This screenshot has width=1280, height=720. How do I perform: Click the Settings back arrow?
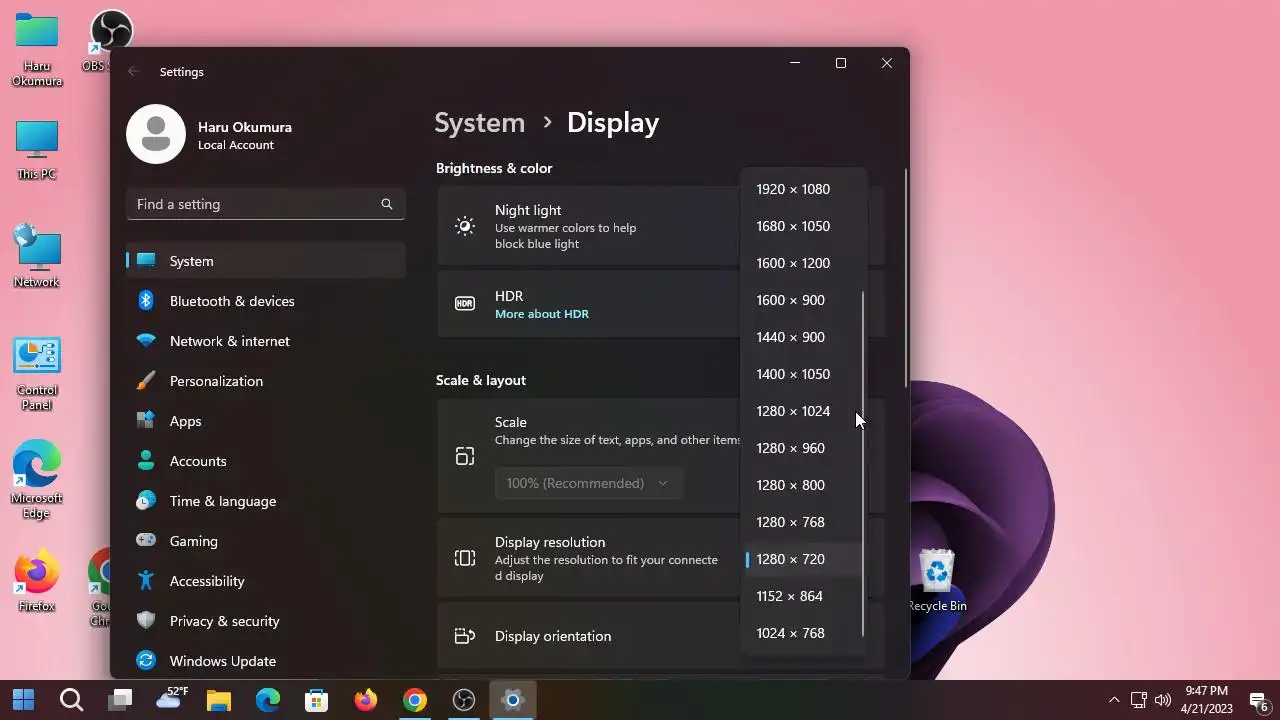(x=134, y=72)
